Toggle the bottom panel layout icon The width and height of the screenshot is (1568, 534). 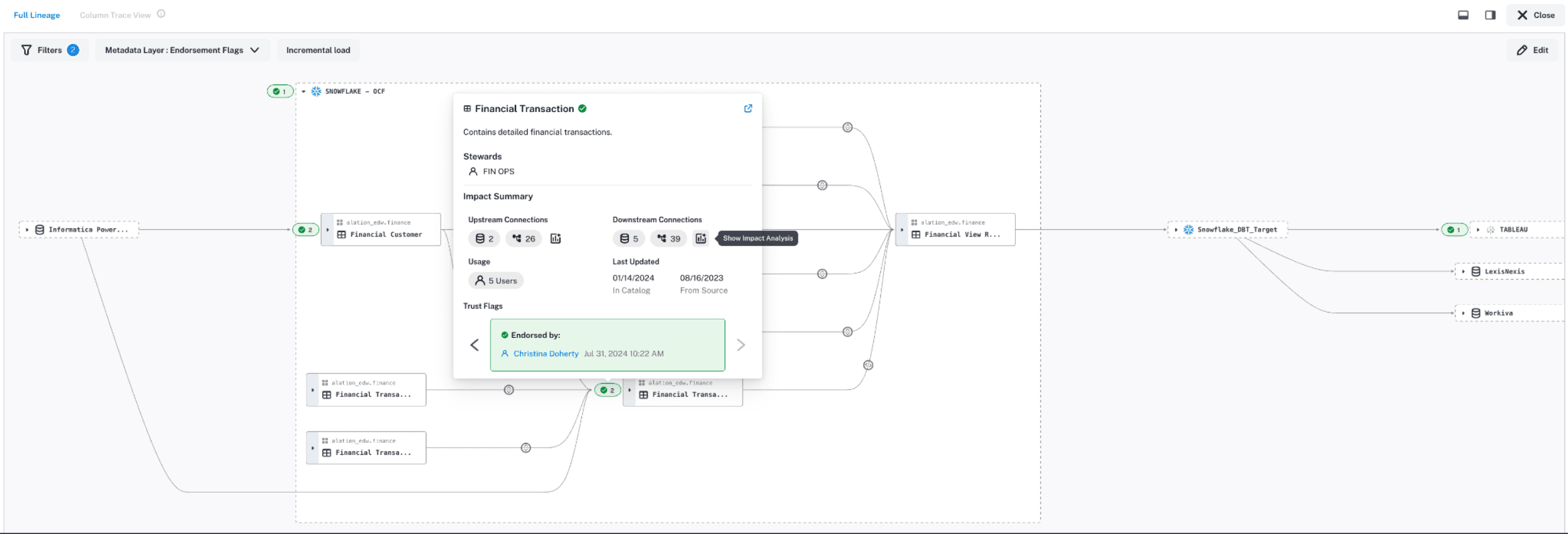(1463, 15)
